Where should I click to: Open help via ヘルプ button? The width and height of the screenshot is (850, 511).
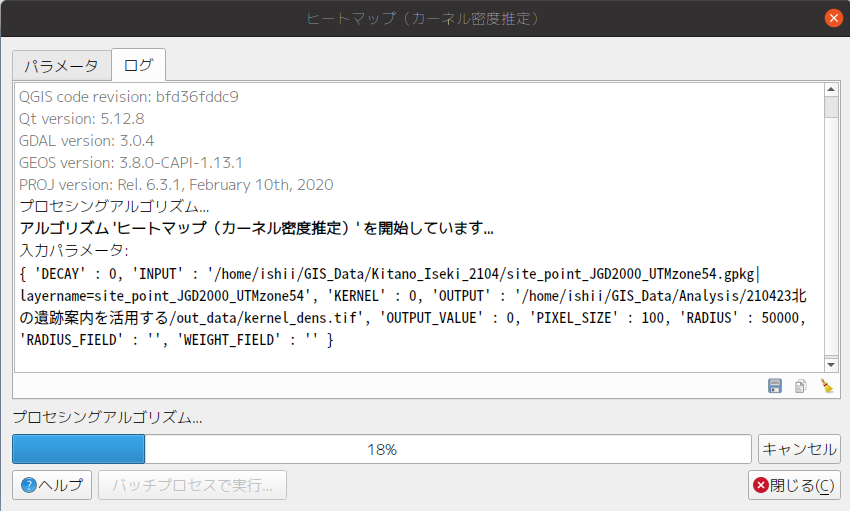tap(52, 484)
